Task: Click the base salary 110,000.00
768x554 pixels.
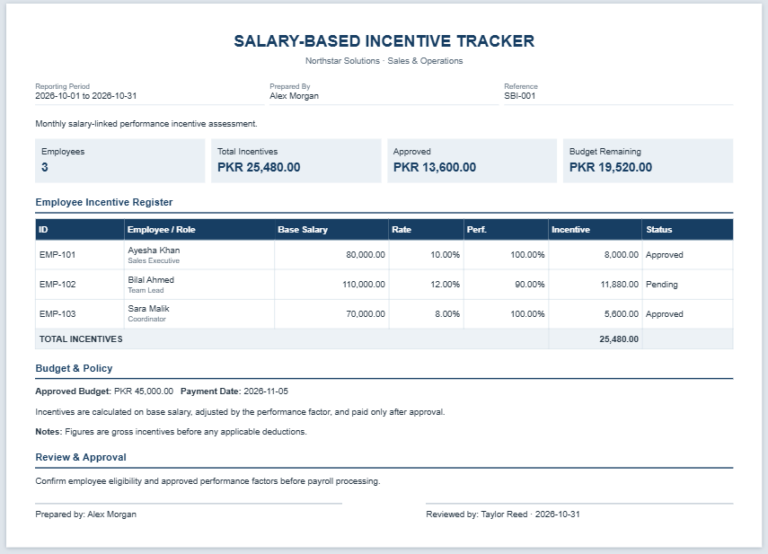Action: pos(363,285)
